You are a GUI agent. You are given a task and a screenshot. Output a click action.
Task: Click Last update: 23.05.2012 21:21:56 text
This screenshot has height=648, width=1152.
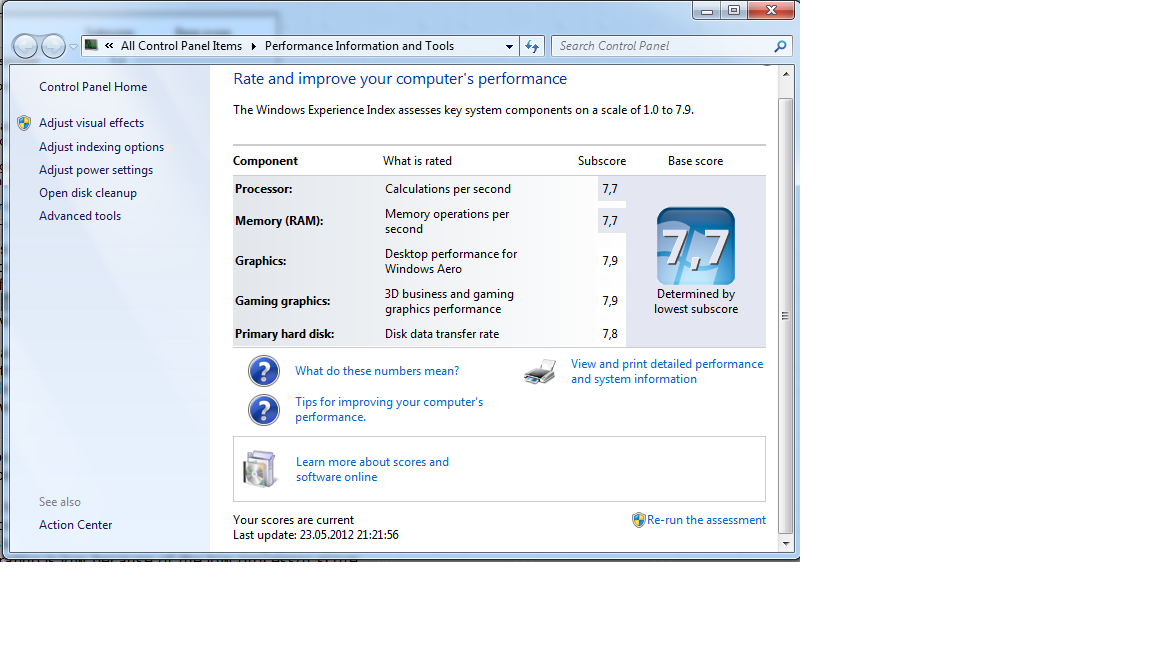tap(316, 535)
